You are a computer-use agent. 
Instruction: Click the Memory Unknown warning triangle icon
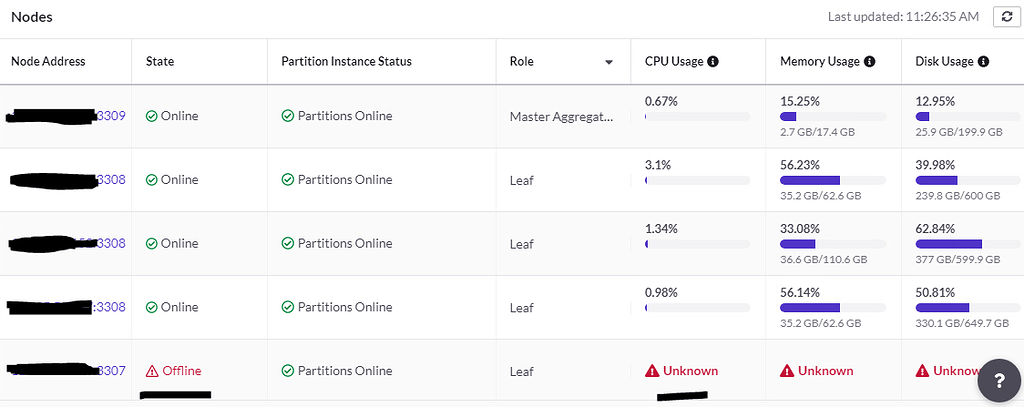click(787, 371)
